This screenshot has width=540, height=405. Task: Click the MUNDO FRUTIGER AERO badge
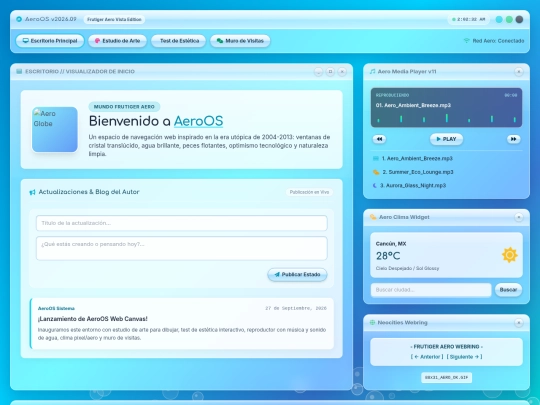point(124,107)
